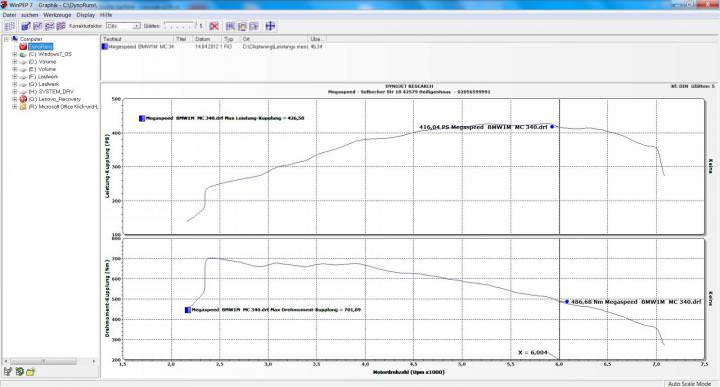Expand the (F:) Laufwerk drive
Image resolution: width=720 pixels, height=387 pixels.
[x=15, y=77]
